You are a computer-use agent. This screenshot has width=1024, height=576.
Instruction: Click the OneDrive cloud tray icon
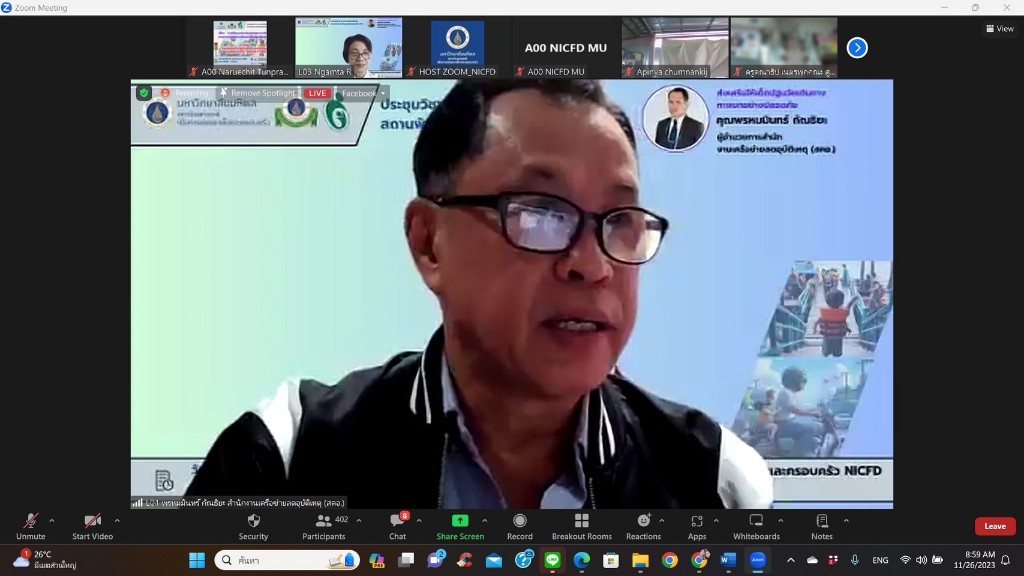click(812, 560)
